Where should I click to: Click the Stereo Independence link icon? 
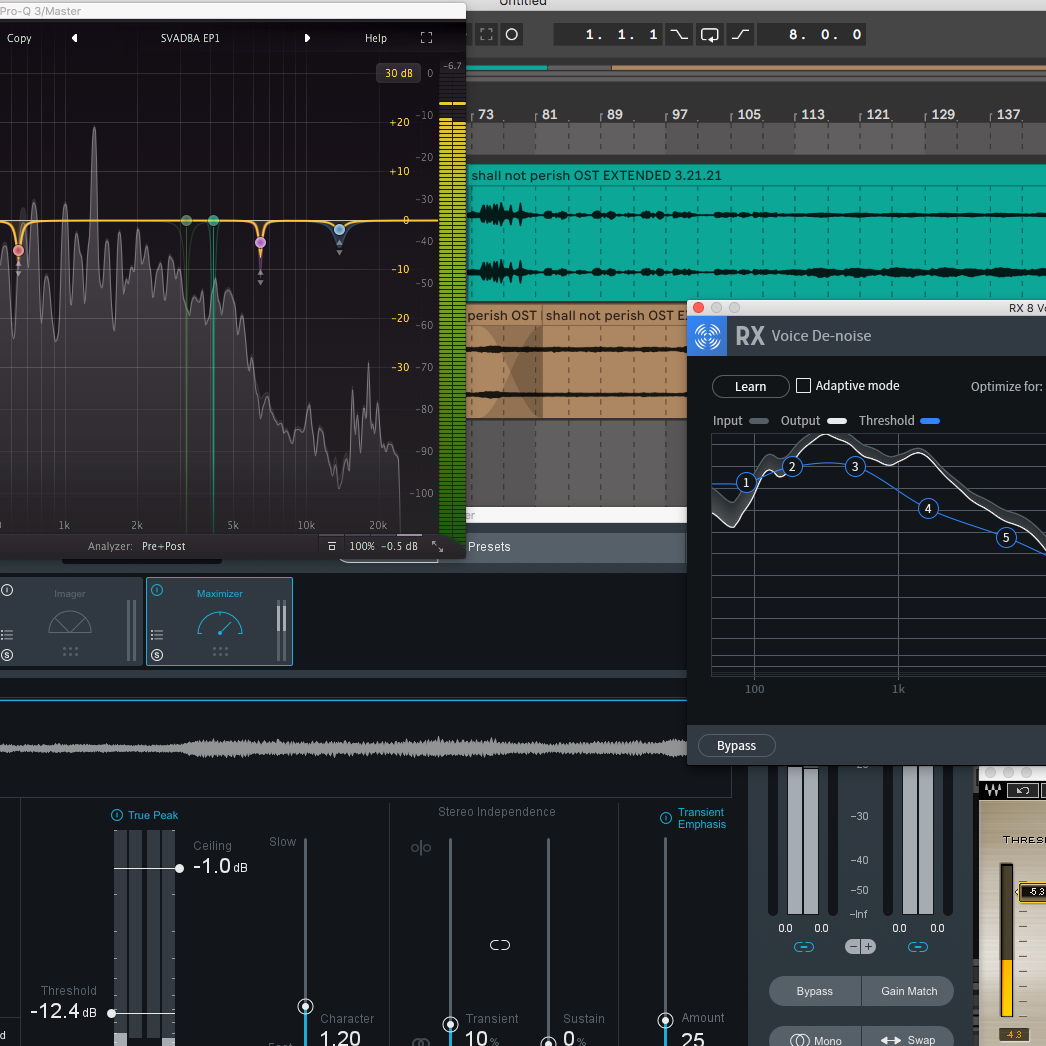click(500, 945)
